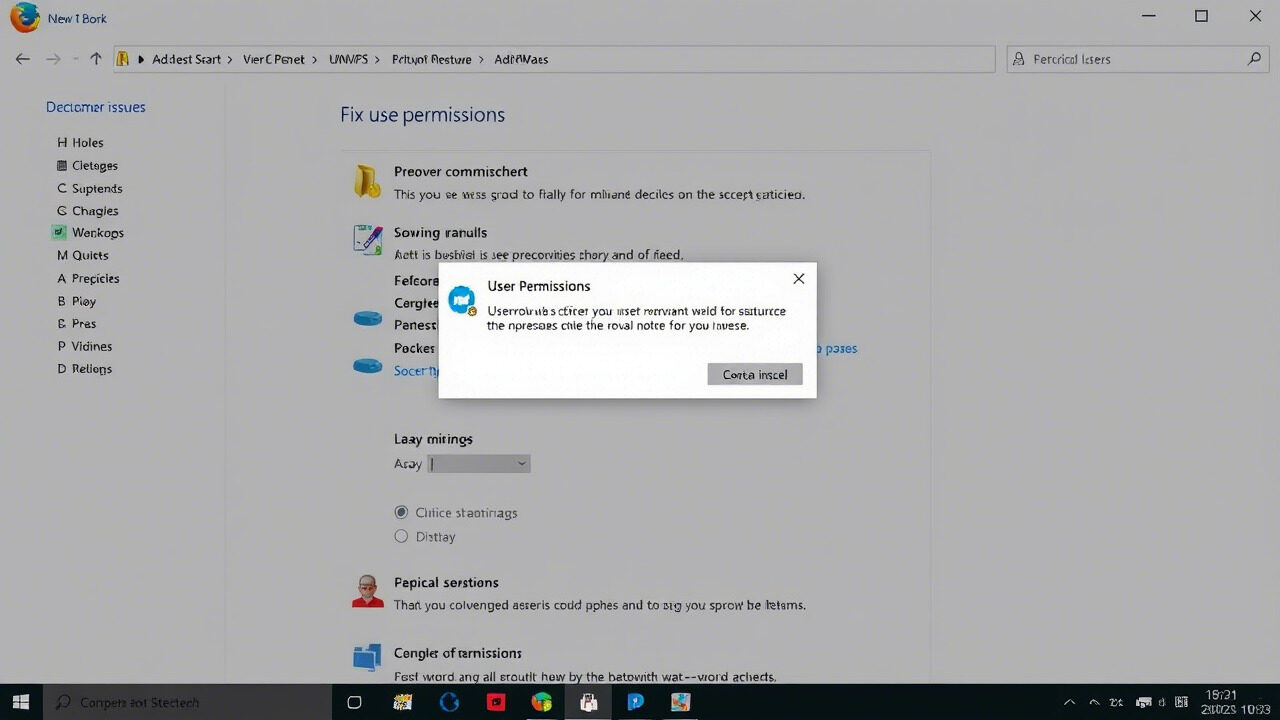Click the blue app icon in User Permissions dialog
The image size is (1280, 720).
click(462, 299)
